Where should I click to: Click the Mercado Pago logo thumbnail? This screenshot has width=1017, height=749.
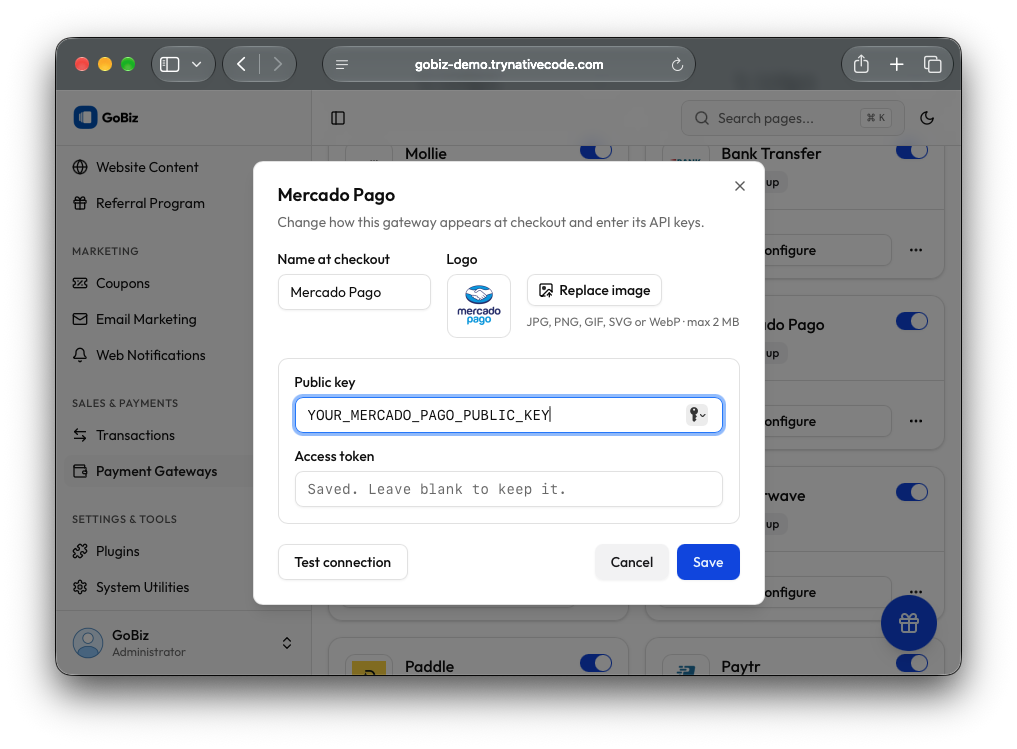click(x=479, y=306)
